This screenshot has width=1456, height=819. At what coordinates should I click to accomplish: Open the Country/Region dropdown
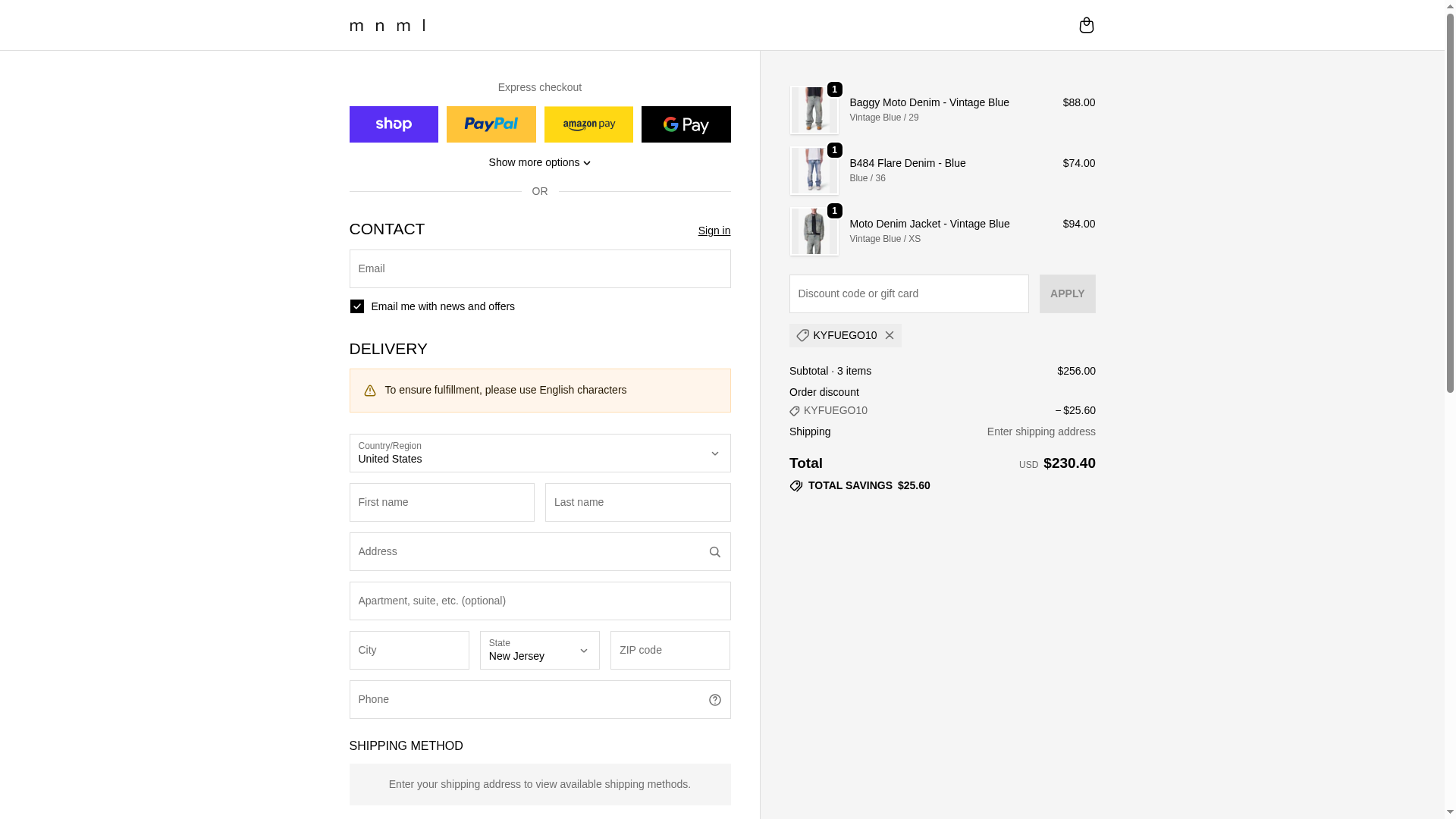(539, 453)
